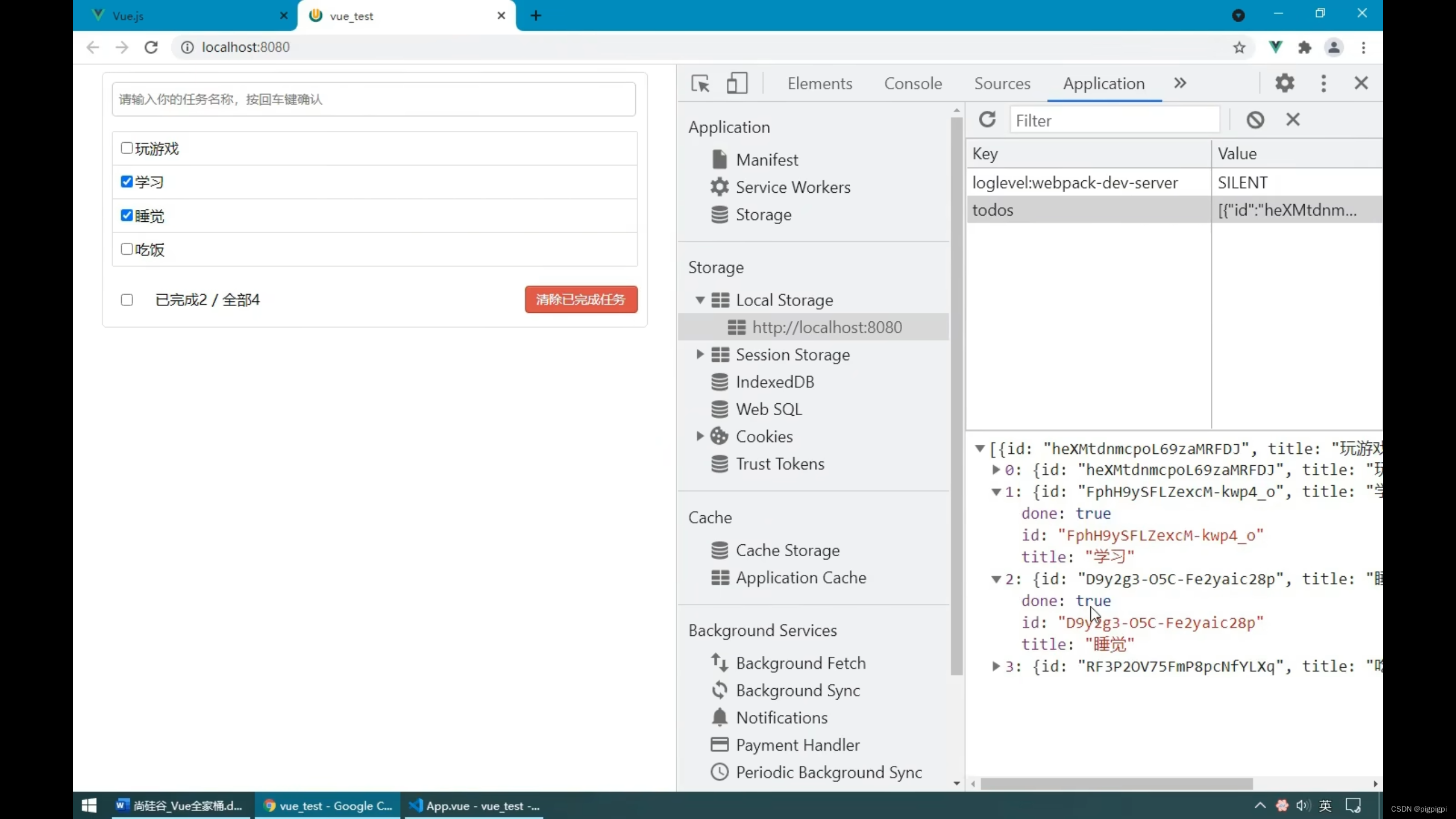The height and width of the screenshot is (819, 1456).
Task: Click http://localhost:8080 storage entry
Action: [827, 327]
